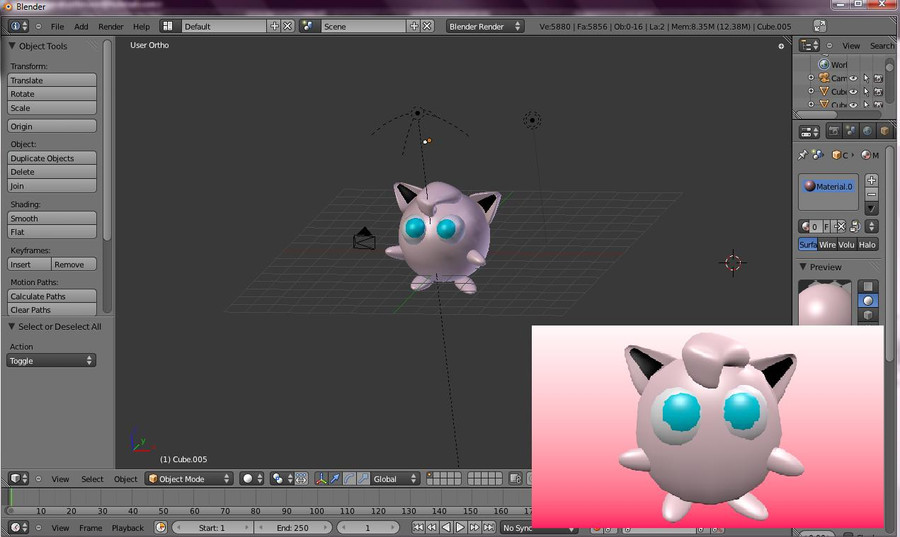Collapse the Object Tools panel
Image resolution: width=900 pixels, height=537 pixels.
[x=11, y=45]
